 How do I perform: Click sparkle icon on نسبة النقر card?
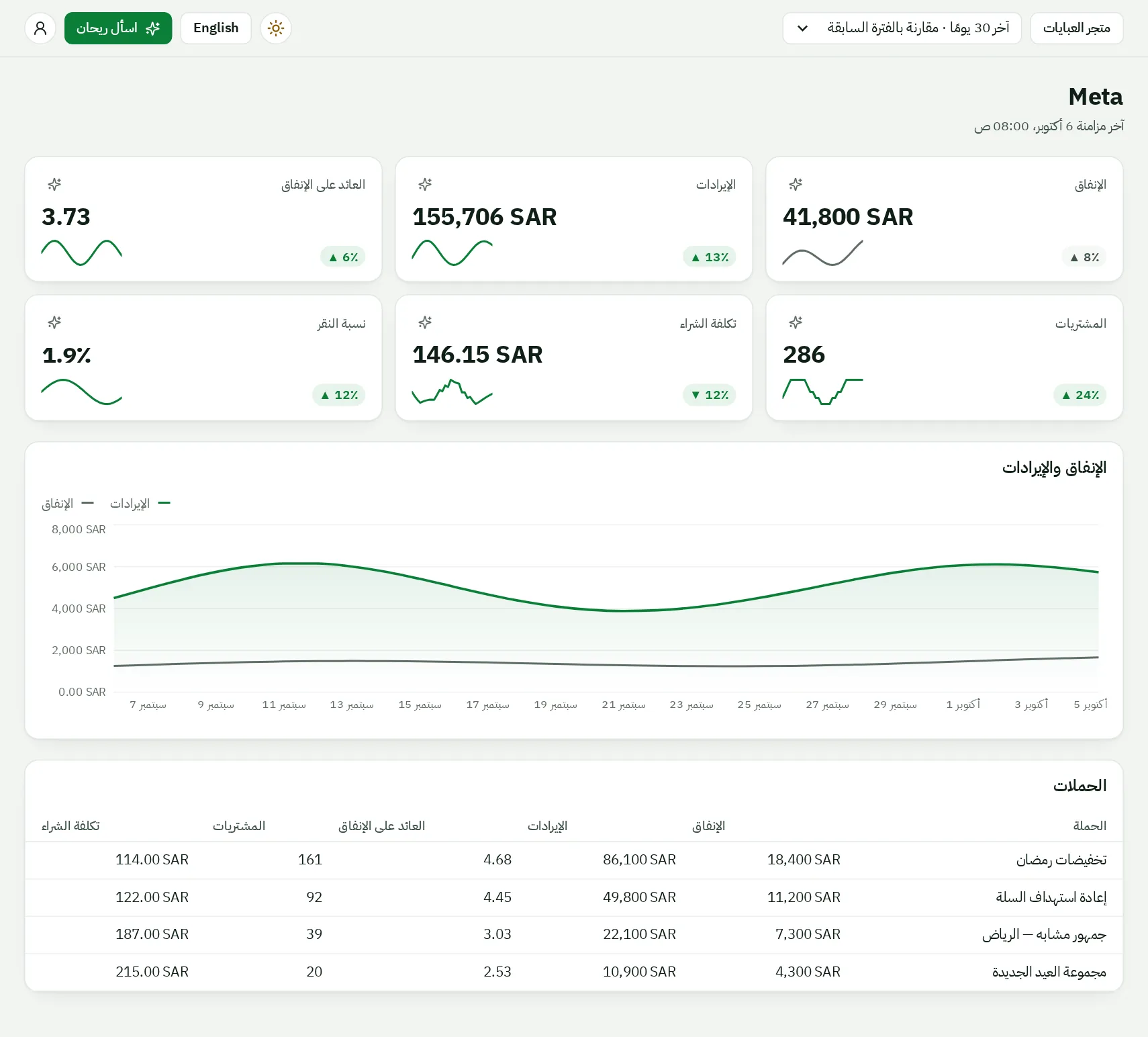click(54, 322)
